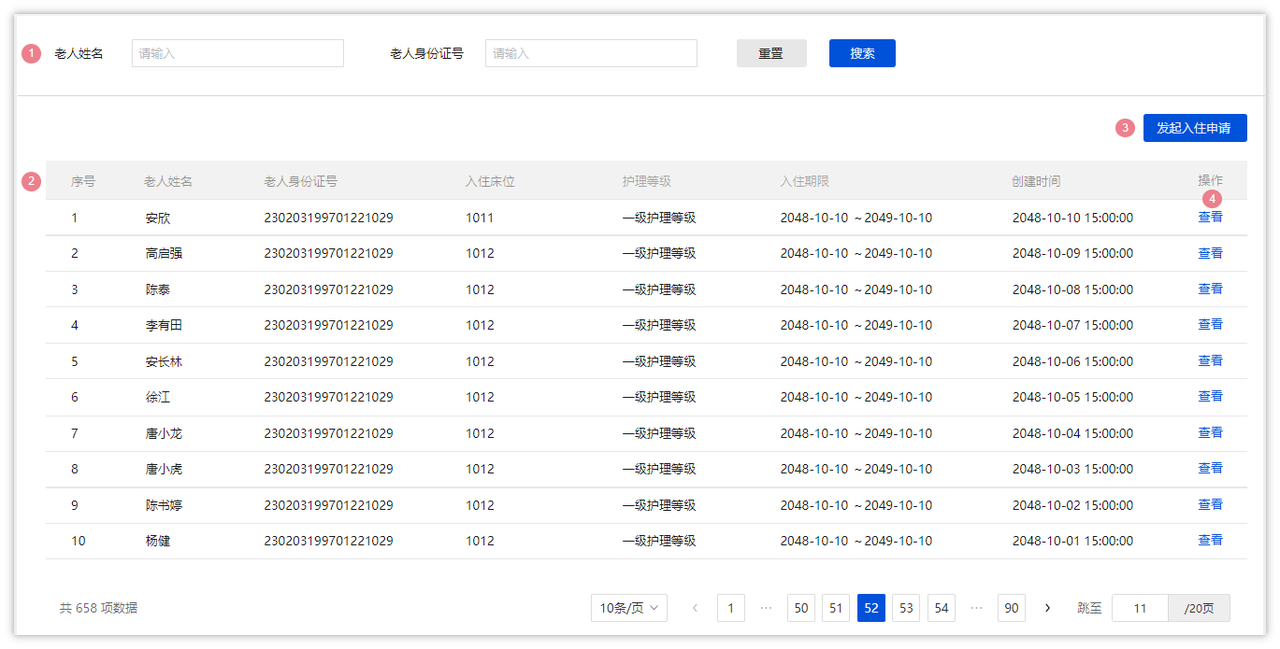
Task: Select name cell 高启强
Action: 164,254
